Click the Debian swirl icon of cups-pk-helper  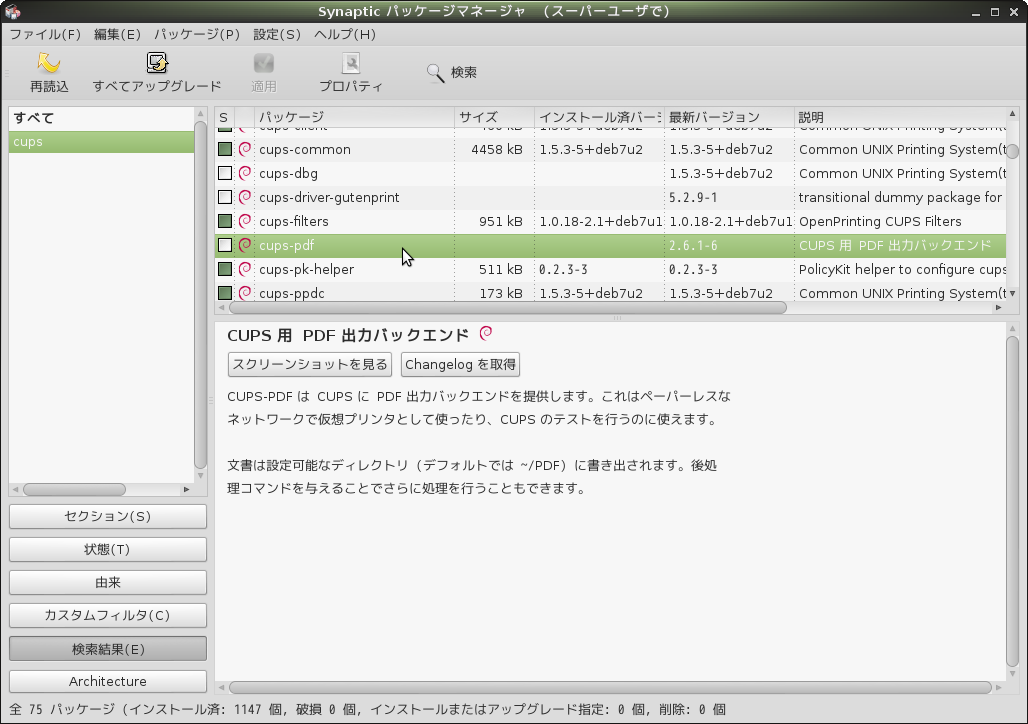tap(245, 269)
